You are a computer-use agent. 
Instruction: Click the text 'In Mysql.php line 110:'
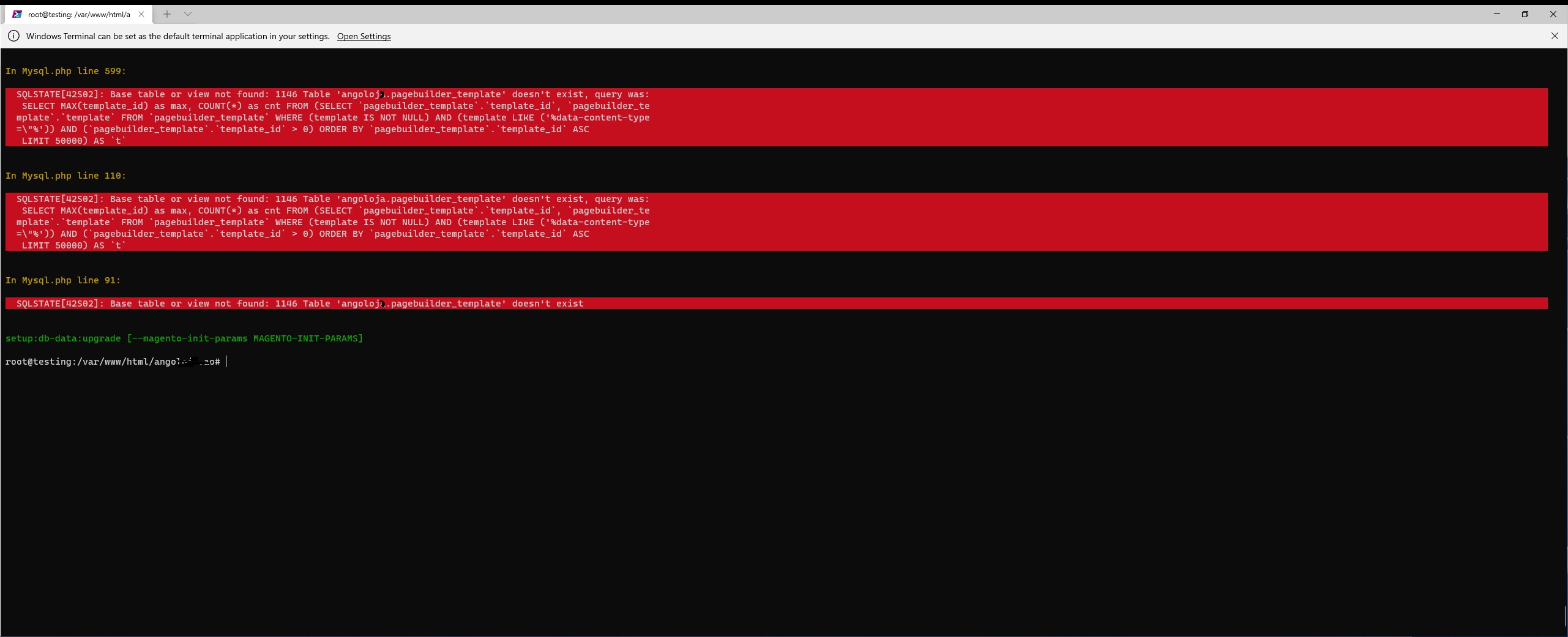[x=65, y=176]
